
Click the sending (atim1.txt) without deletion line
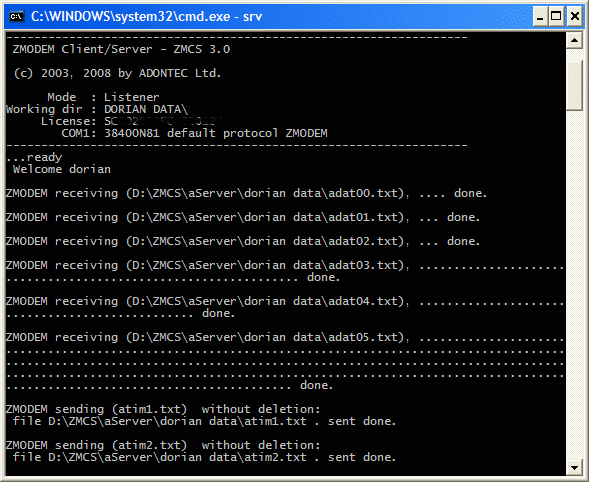pyautogui.click(x=163, y=409)
